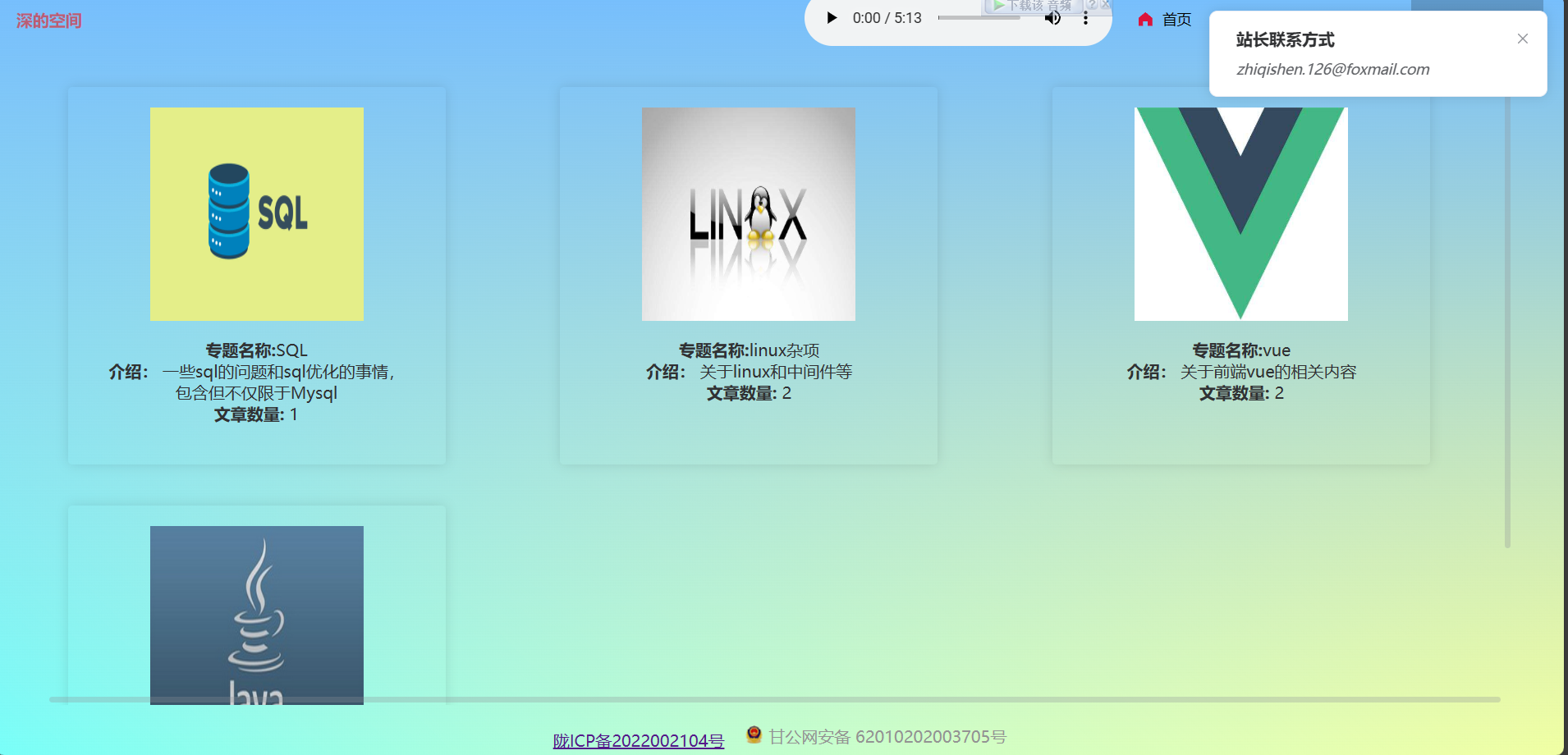The image size is (1568, 755).
Task: Click the 专题名称:vue title
Action: (1241, 350)
